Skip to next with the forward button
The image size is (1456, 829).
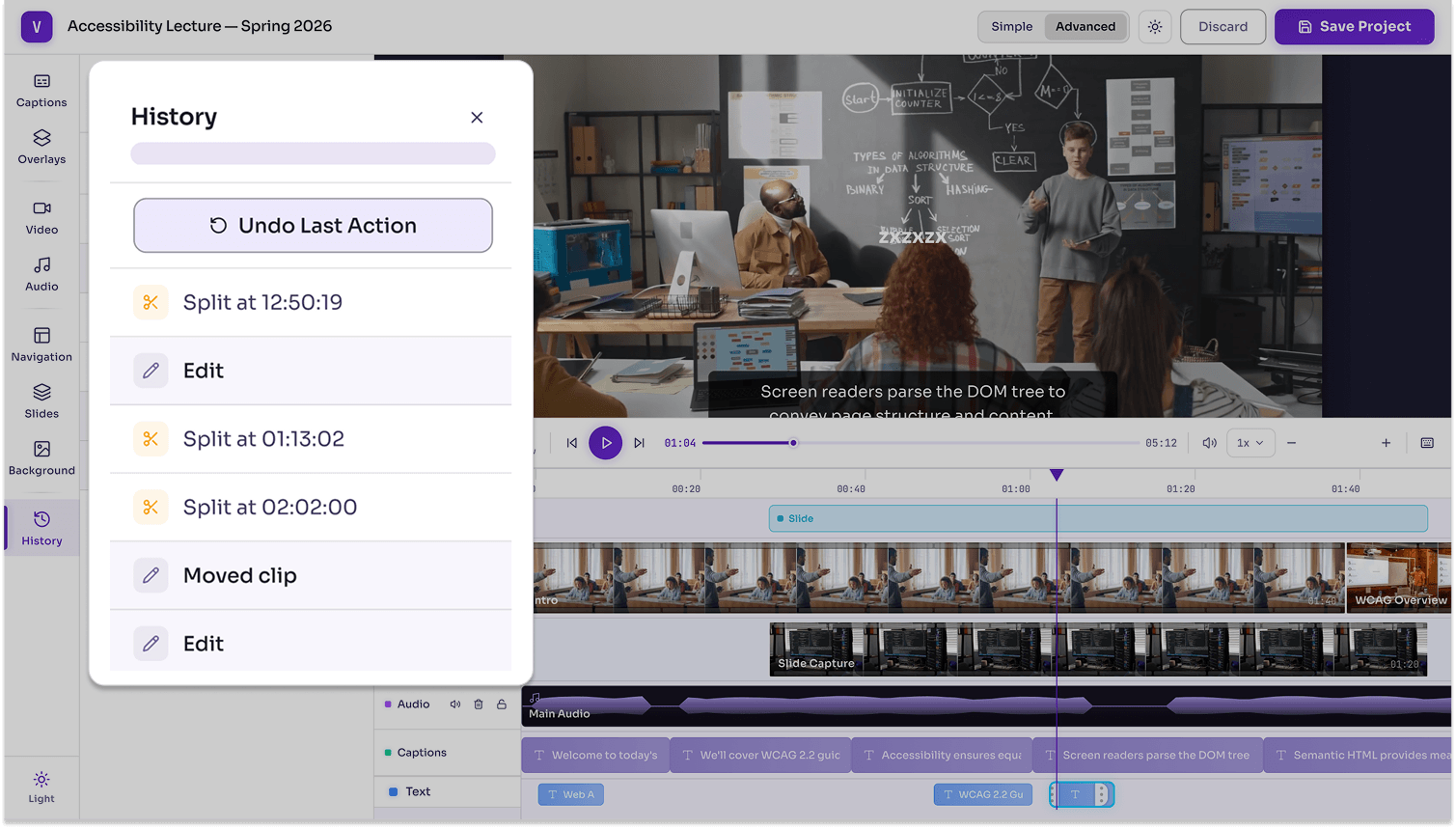pyautogui.click(x=639, y=443)
